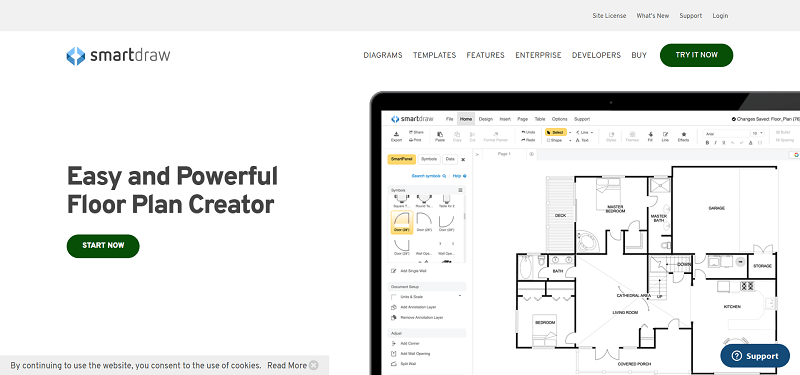Choose the Shape tool in ribbon
Image resolution: width=800 pixels, height=375 pixels.
(x=555, y=140)
